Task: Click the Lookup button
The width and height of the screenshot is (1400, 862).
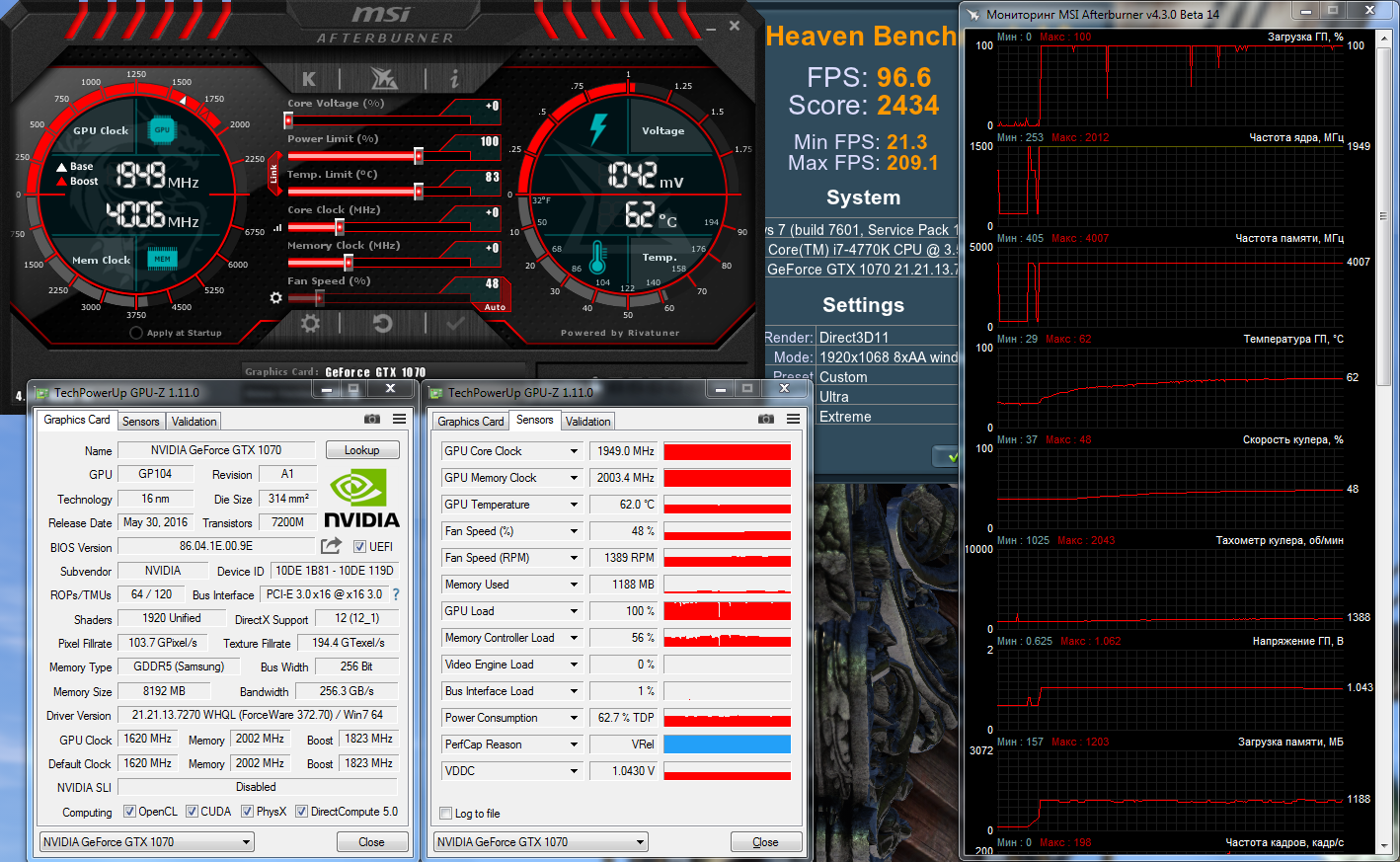Action: pos(361,450)
